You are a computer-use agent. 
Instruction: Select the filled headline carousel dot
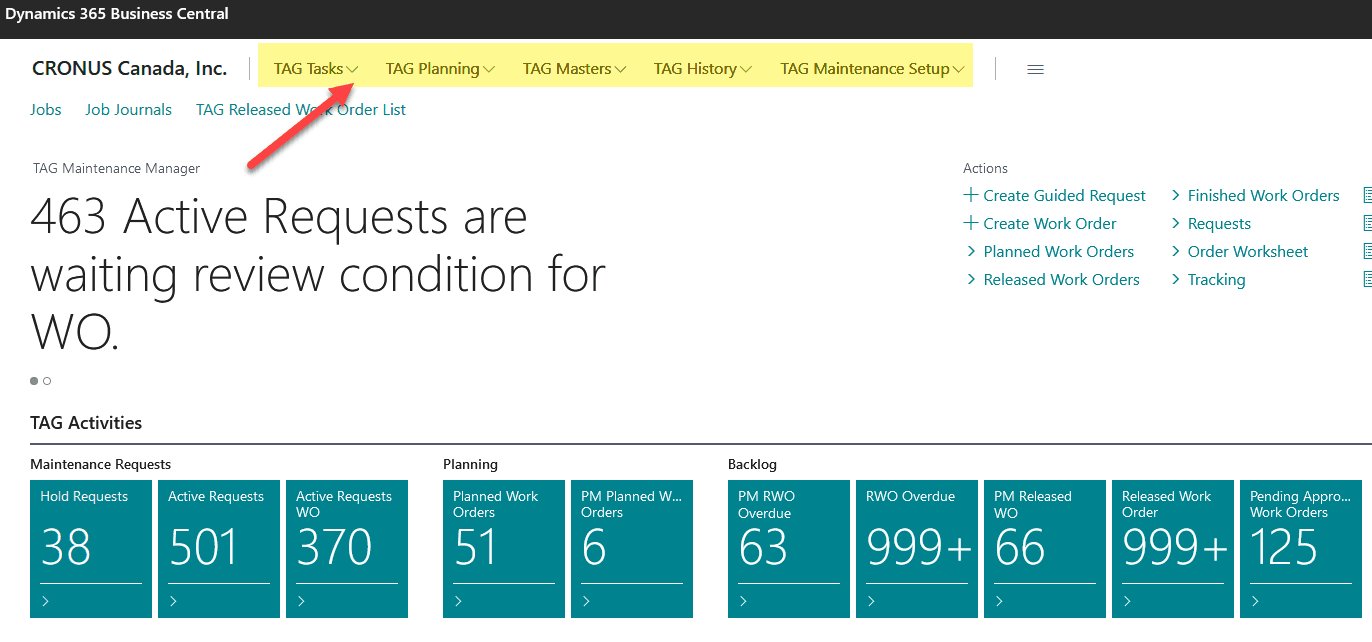34,381
